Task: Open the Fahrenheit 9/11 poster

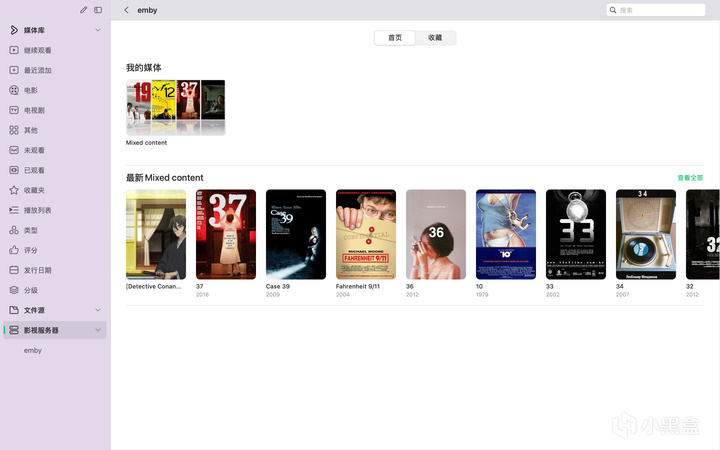Action: [366, 234]
